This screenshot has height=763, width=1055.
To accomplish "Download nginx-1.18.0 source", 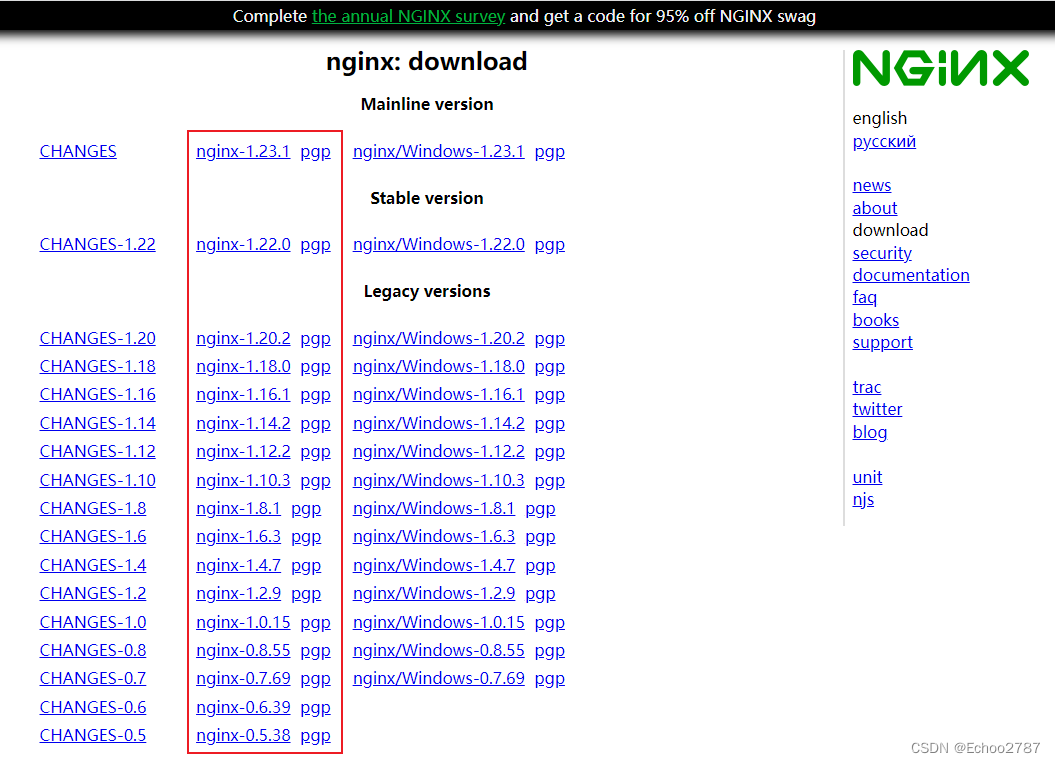I will click(x=243, y=366).
